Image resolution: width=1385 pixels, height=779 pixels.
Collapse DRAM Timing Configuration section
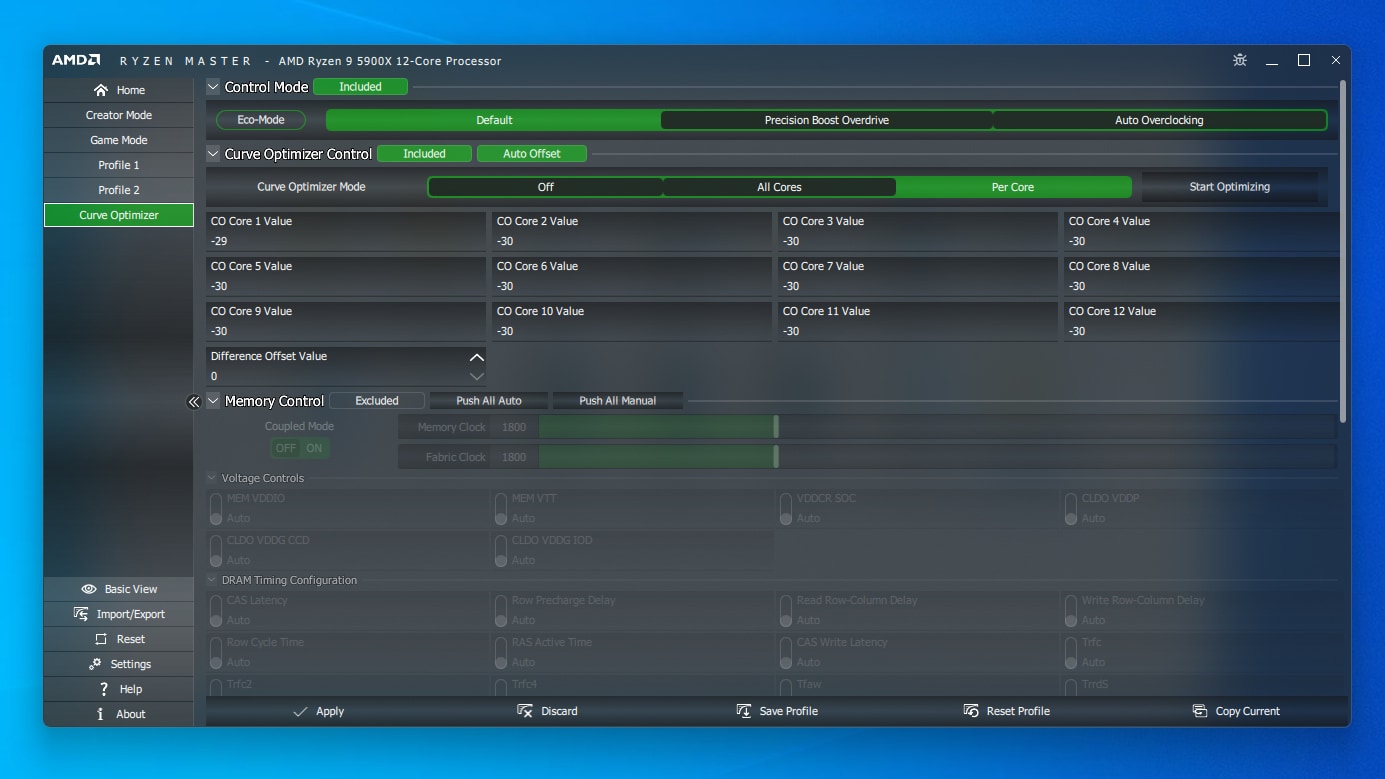tap(212, 580)
